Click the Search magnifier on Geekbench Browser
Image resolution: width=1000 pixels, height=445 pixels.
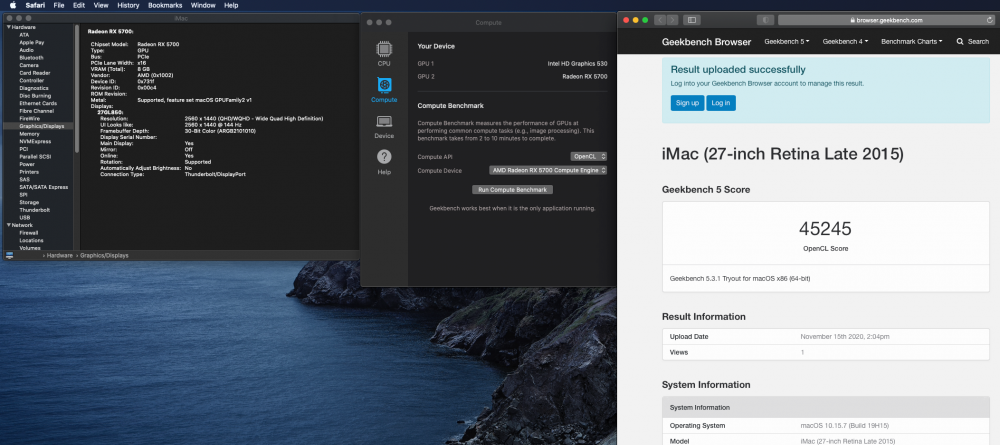point(960,41)
